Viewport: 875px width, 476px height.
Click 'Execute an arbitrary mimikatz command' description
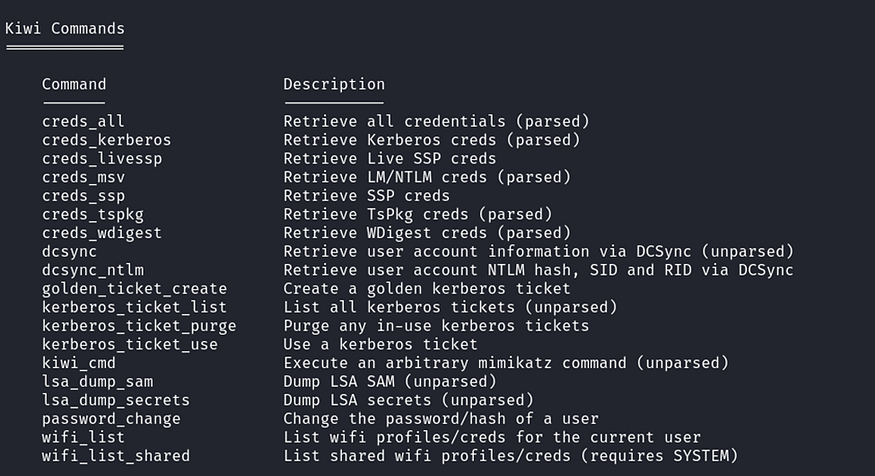click(506, 363)
